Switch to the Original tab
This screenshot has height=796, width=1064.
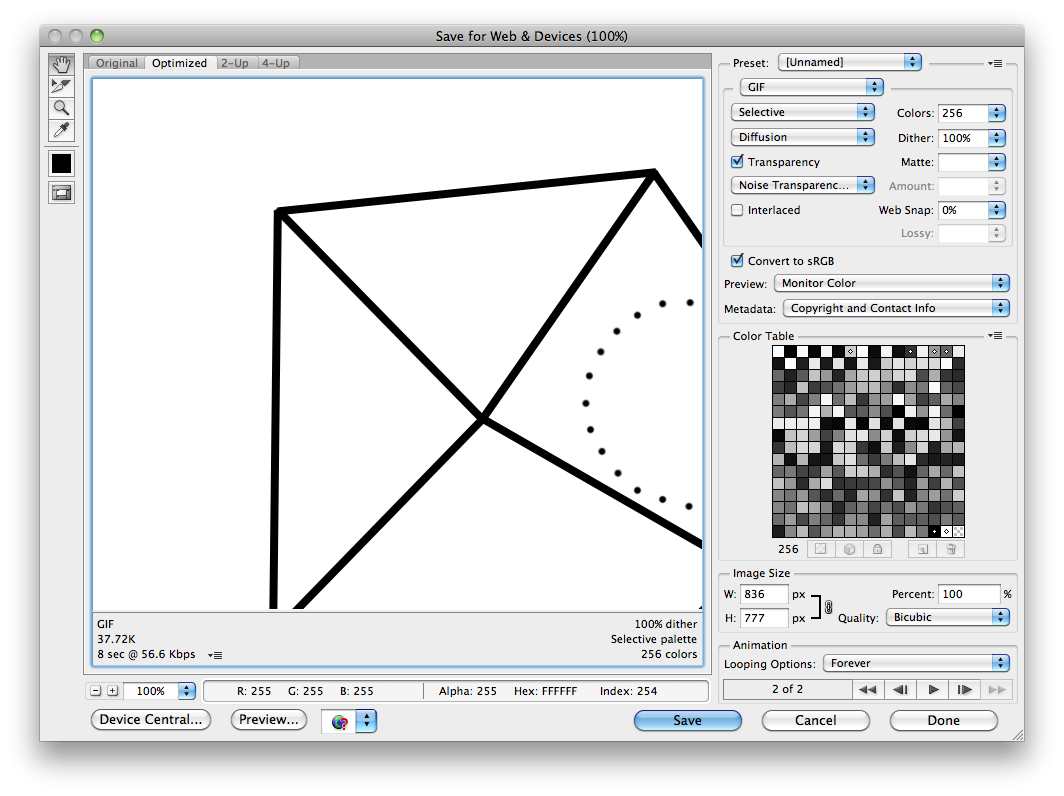[x=117, y=63]
